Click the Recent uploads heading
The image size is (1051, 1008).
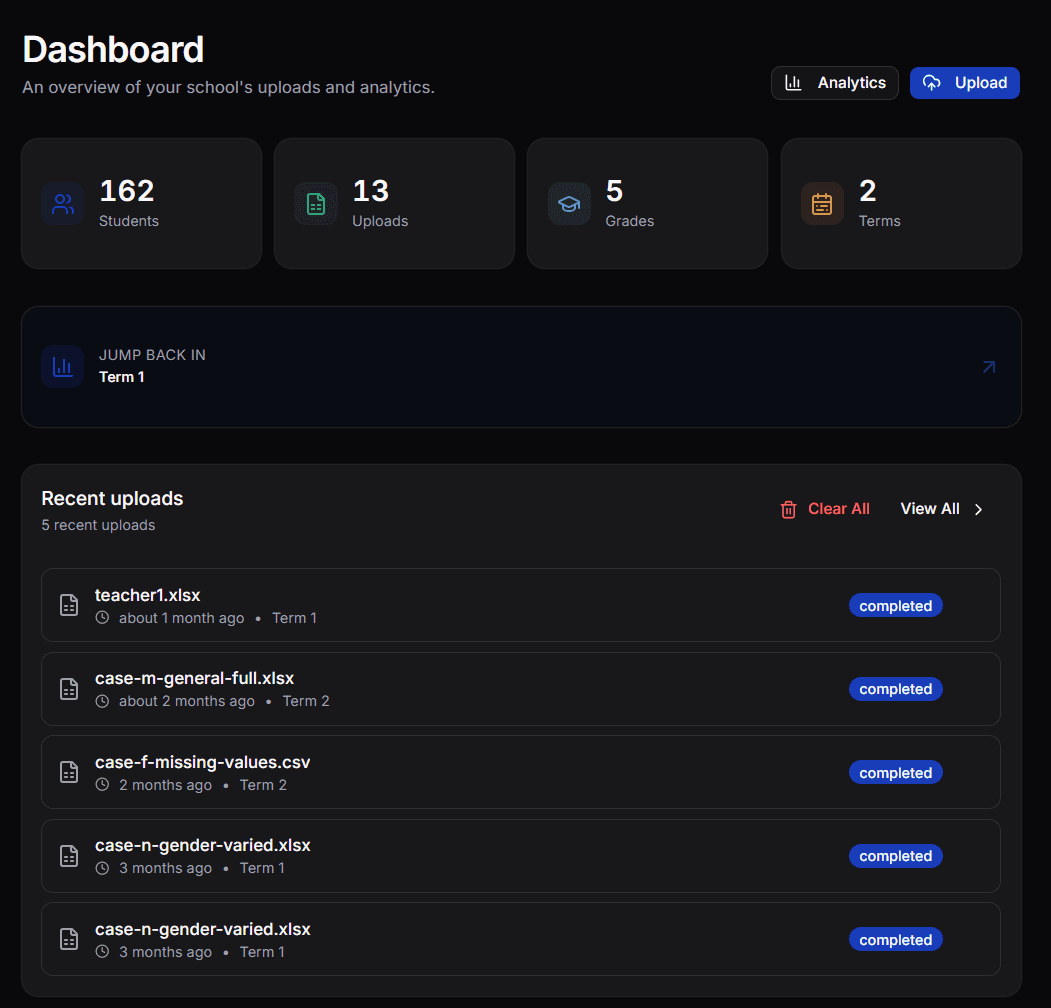point(112,499)
